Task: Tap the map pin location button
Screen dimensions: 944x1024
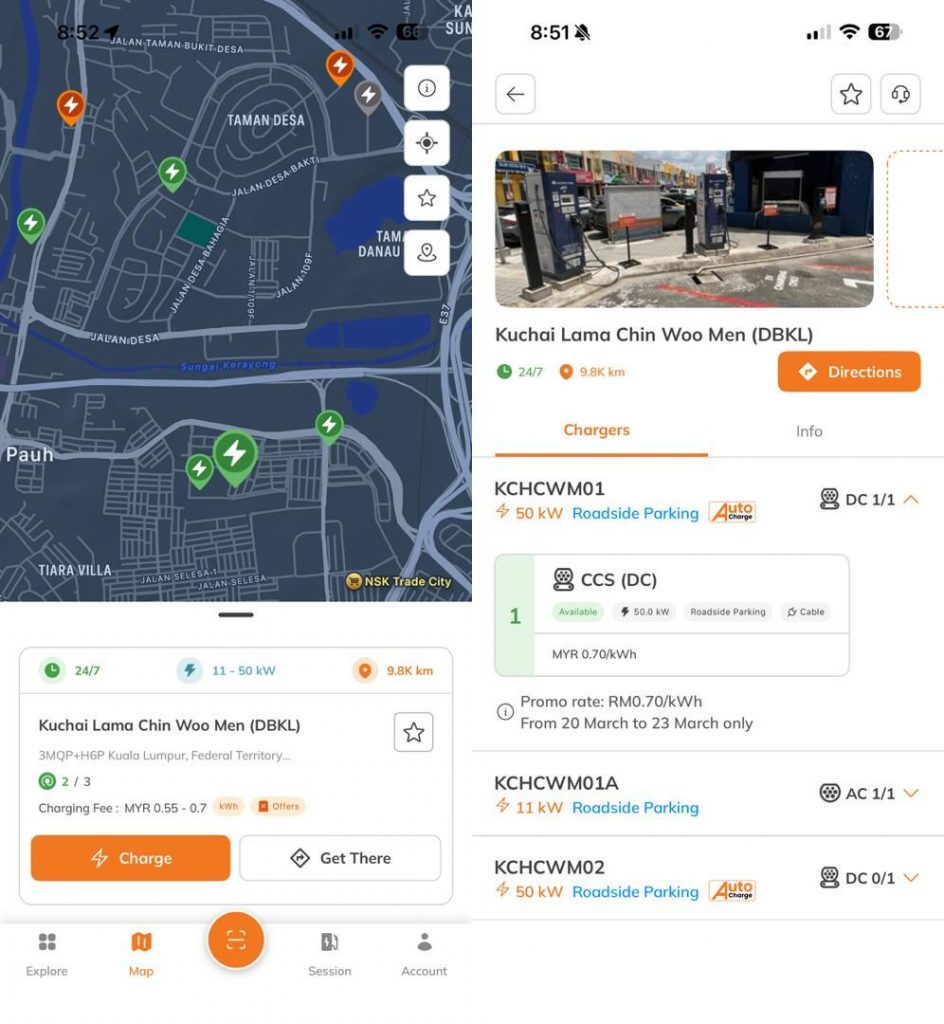Action: click(x=426, y=253)
